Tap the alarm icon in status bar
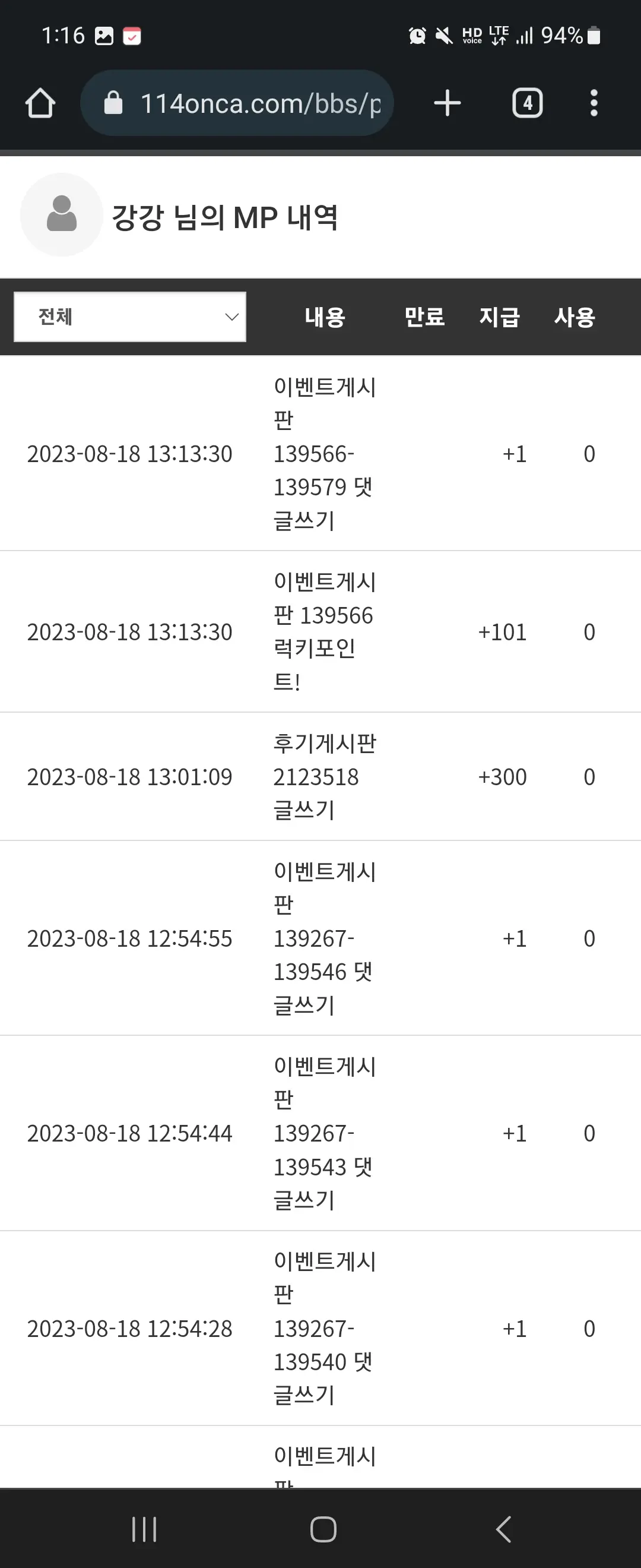The width and height of the screenshot is (641, 1568). pyautogui.click(x=417, y=36)
